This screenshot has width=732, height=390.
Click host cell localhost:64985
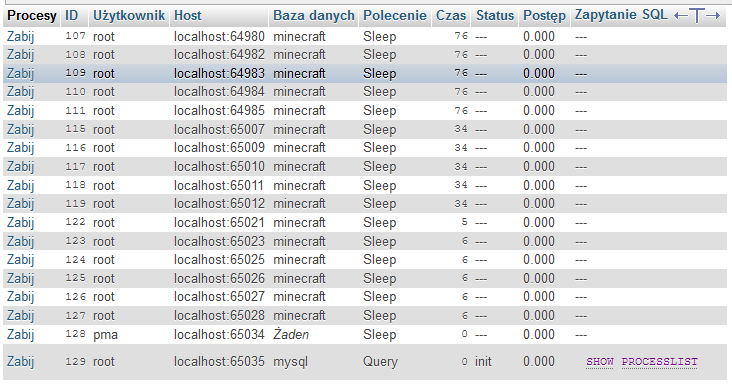(219, 111)
